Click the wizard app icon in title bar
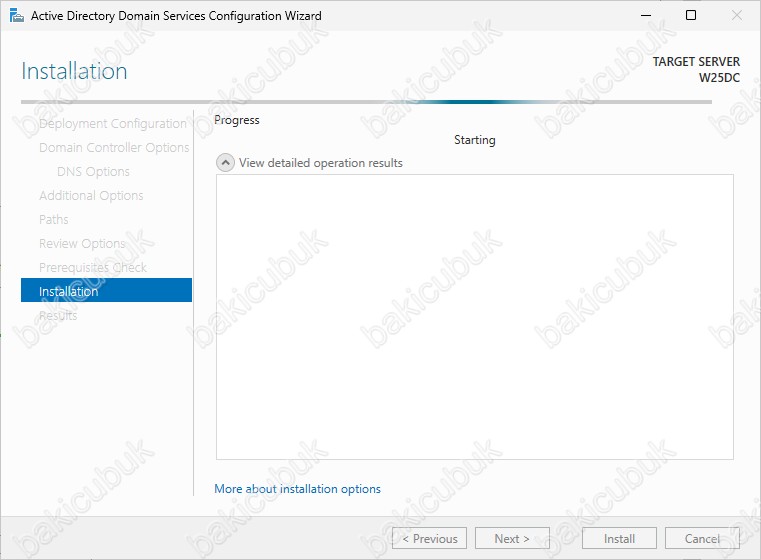 pyautogui.click(x=17, y=16)
